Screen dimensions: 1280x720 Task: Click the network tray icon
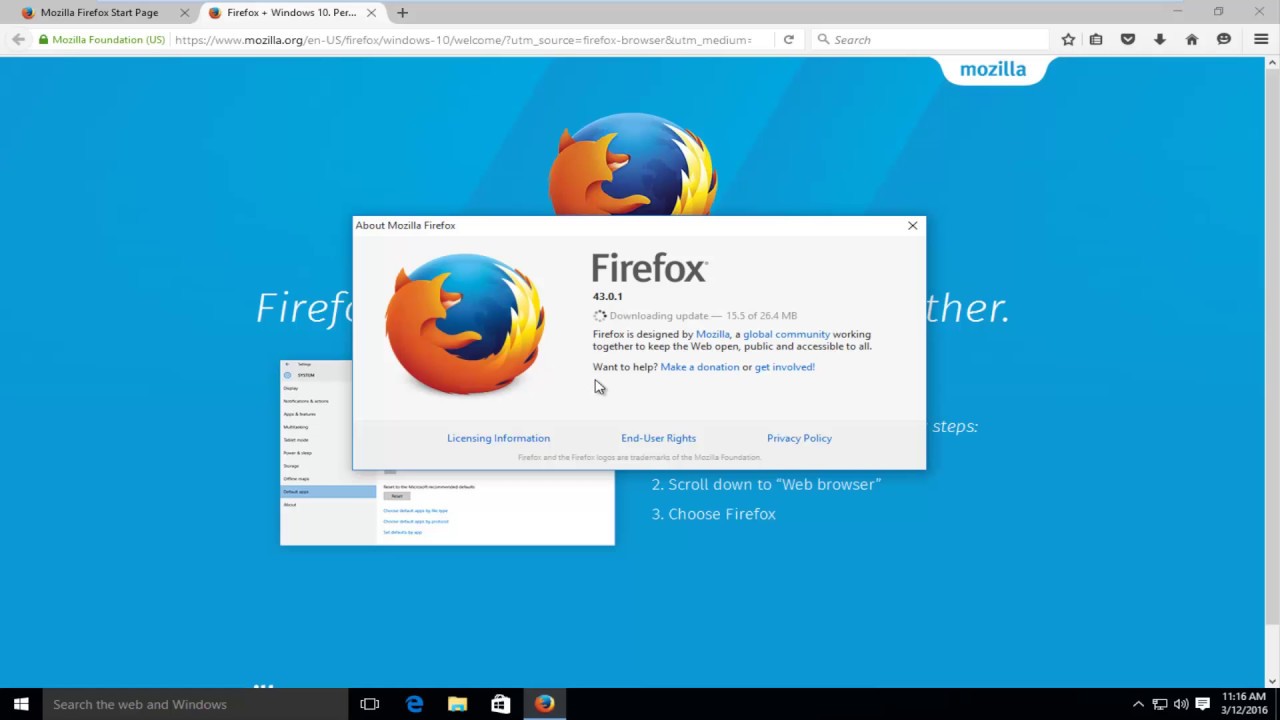[x=1160, y=704]
